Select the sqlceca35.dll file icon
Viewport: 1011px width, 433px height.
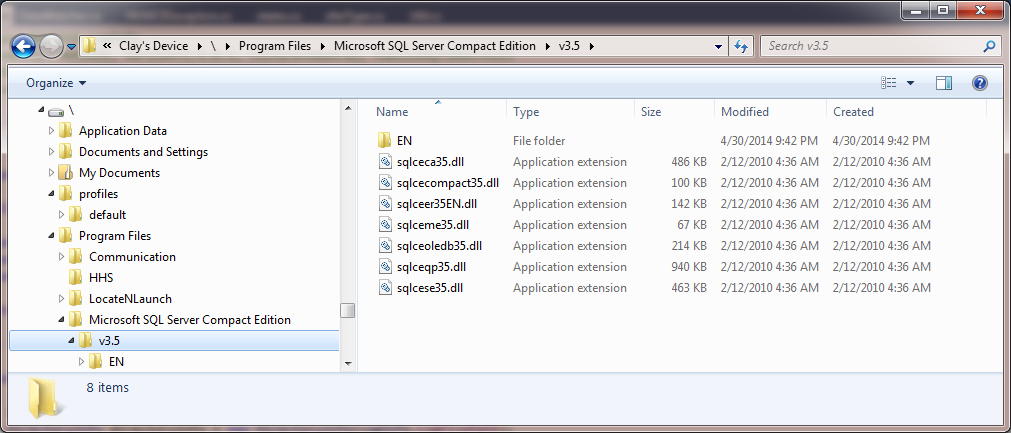pos(385,162)
